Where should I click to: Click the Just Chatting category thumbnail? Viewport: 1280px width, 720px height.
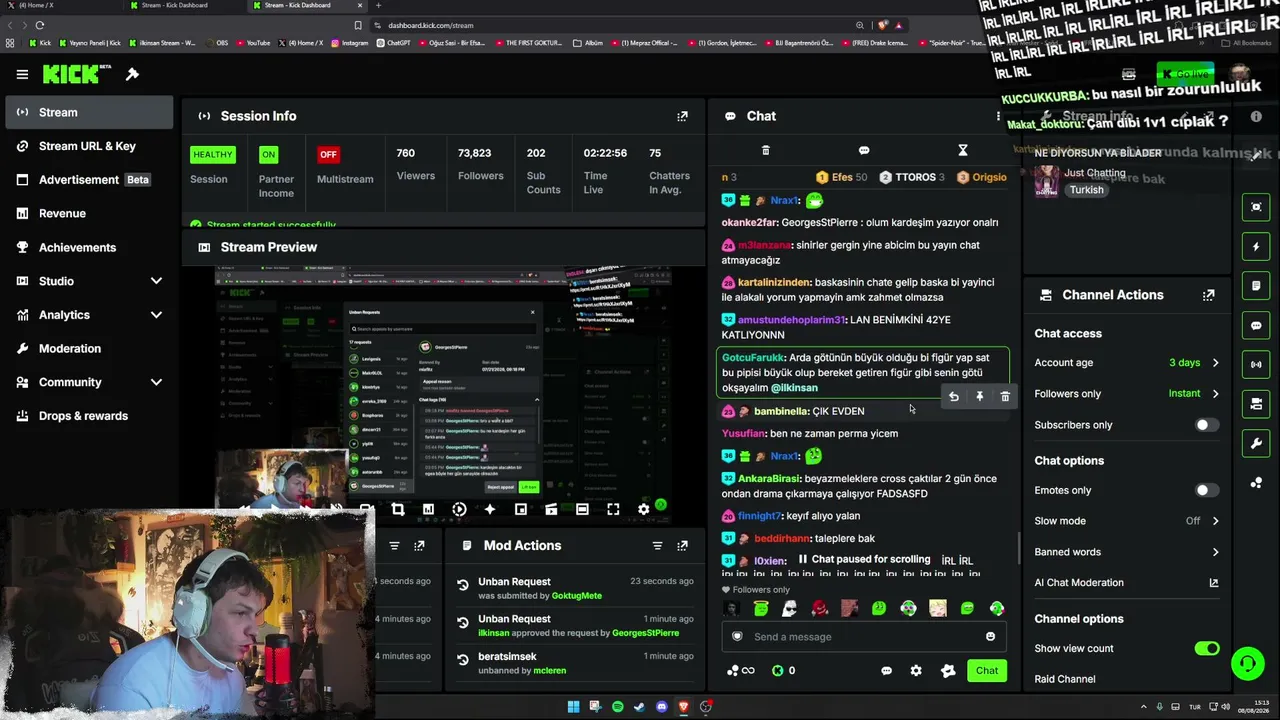pyautogui.click(x=1047, y=181)
